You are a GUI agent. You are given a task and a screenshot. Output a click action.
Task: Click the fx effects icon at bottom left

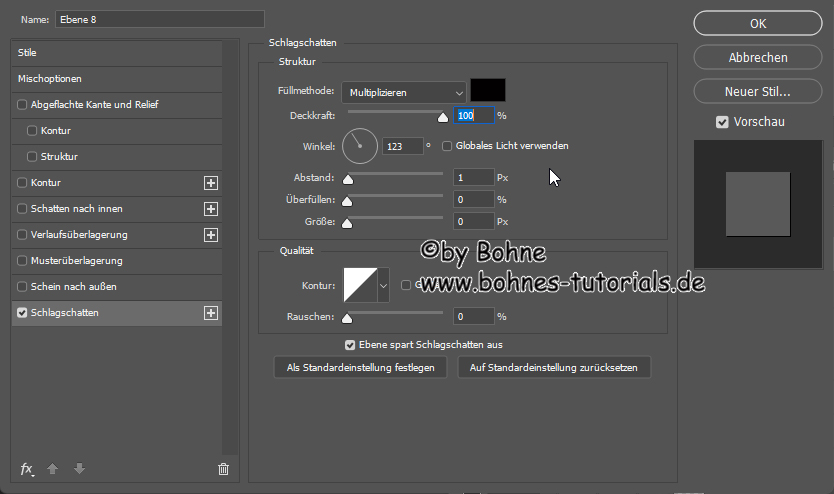point(27,468)
